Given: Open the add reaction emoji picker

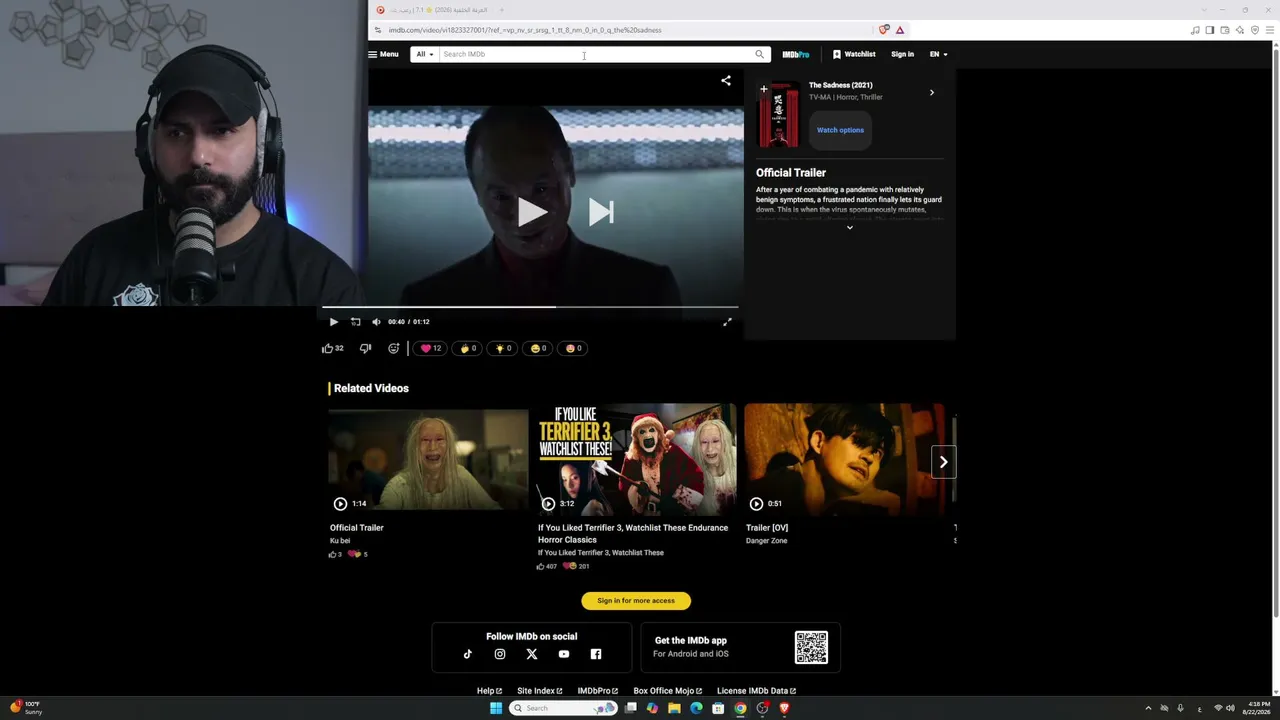Looking at the screenshot, I should 394,348.
